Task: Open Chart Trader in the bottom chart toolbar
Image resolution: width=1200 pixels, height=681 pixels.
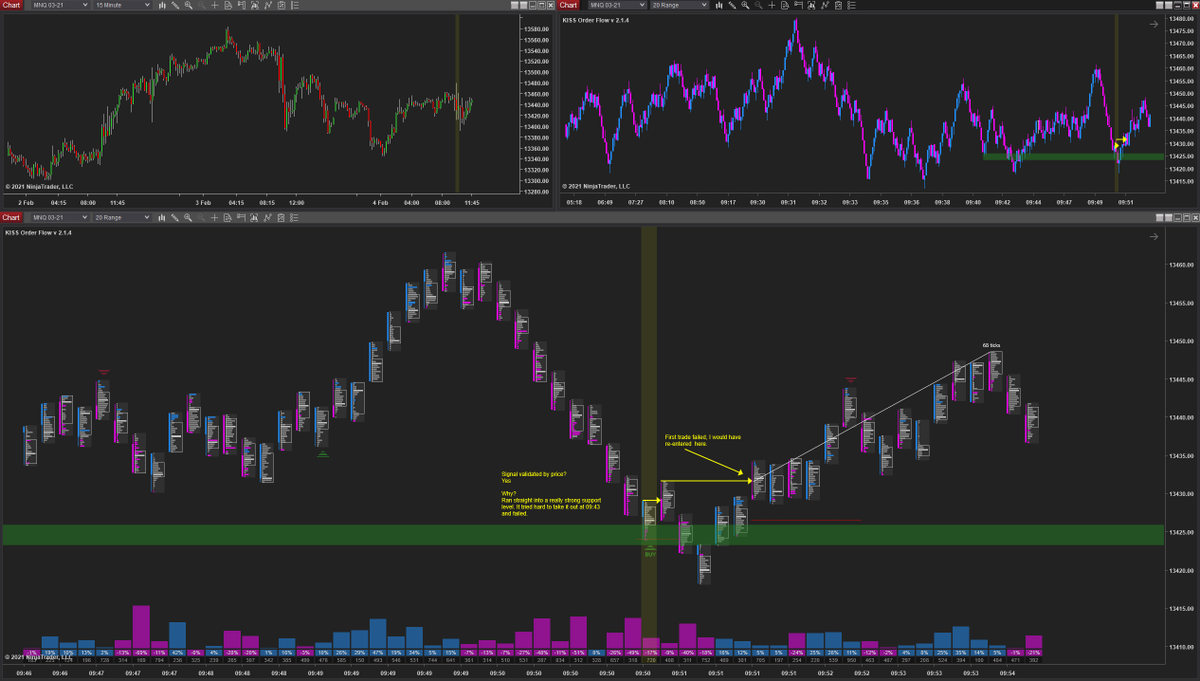Action: 241,217
